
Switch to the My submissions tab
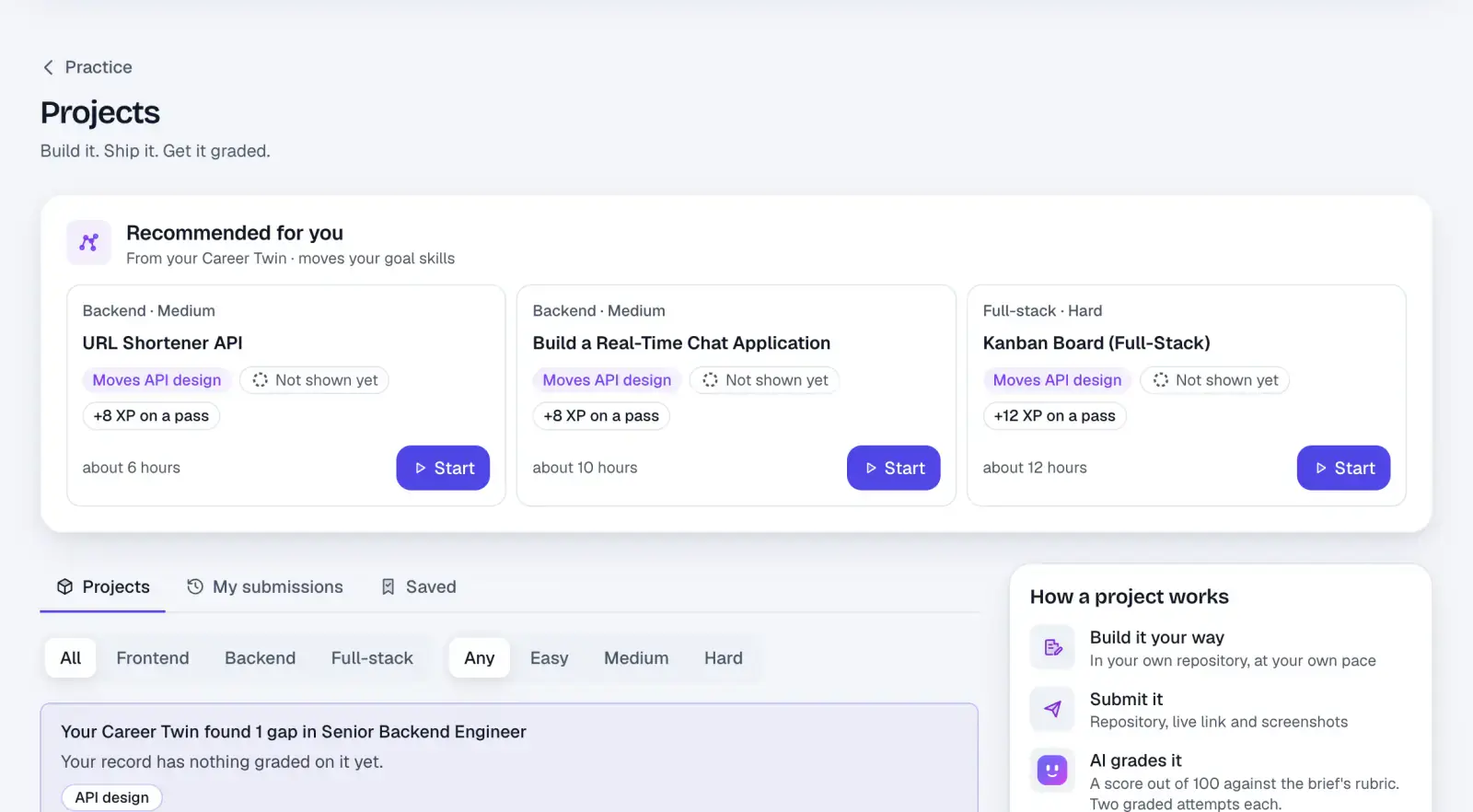(x=265, y=586)
